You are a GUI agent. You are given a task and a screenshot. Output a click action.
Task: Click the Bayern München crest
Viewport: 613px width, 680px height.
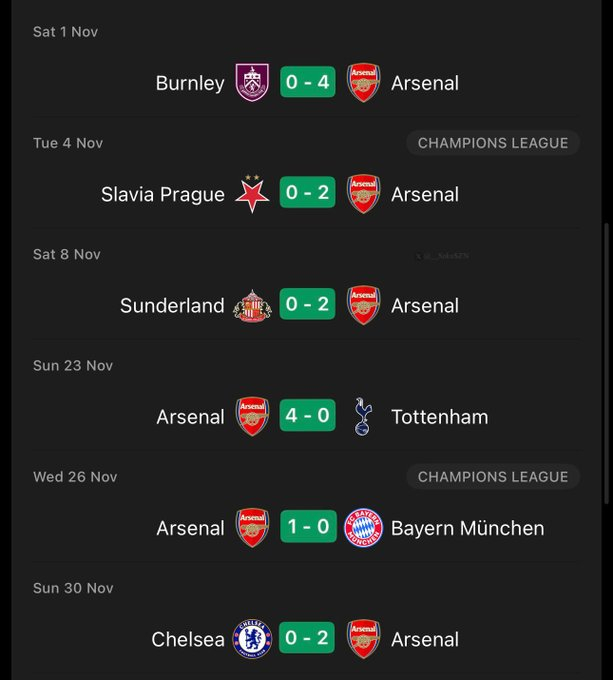[364, 528]
